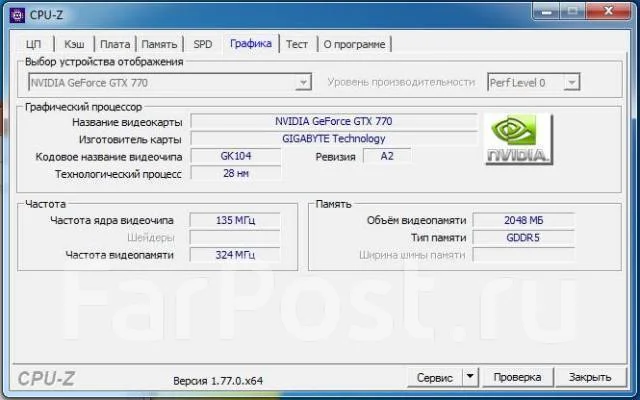Minimize the CPU-Z window
640x400 pixels.
[x=547, y=12]
